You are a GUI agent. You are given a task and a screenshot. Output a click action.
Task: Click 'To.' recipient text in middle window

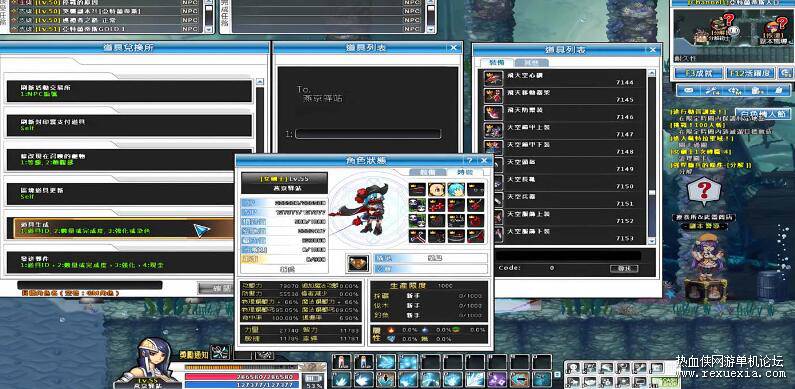(x=303, y=89)
